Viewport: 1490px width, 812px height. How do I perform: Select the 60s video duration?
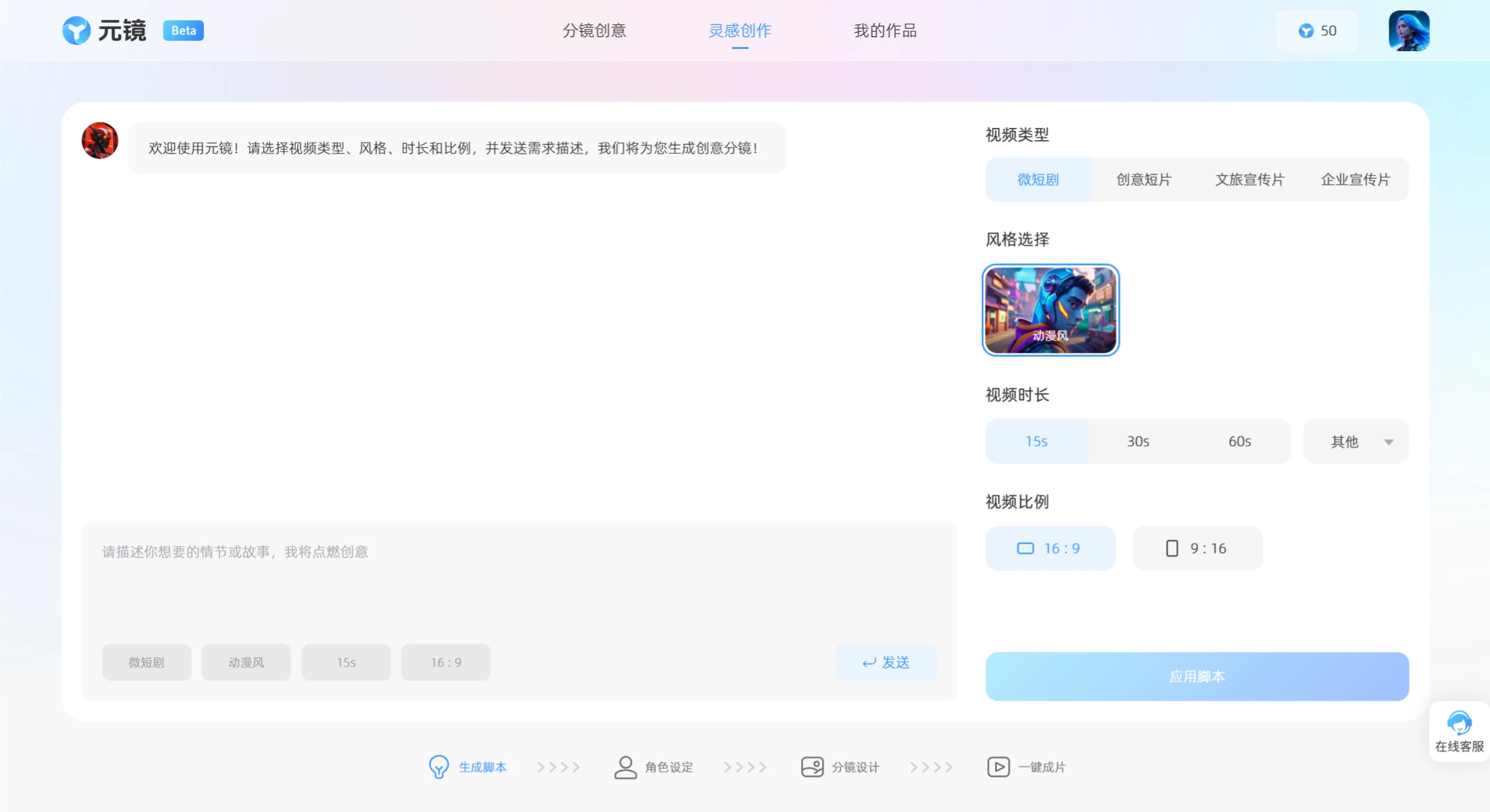point(1238,441)
